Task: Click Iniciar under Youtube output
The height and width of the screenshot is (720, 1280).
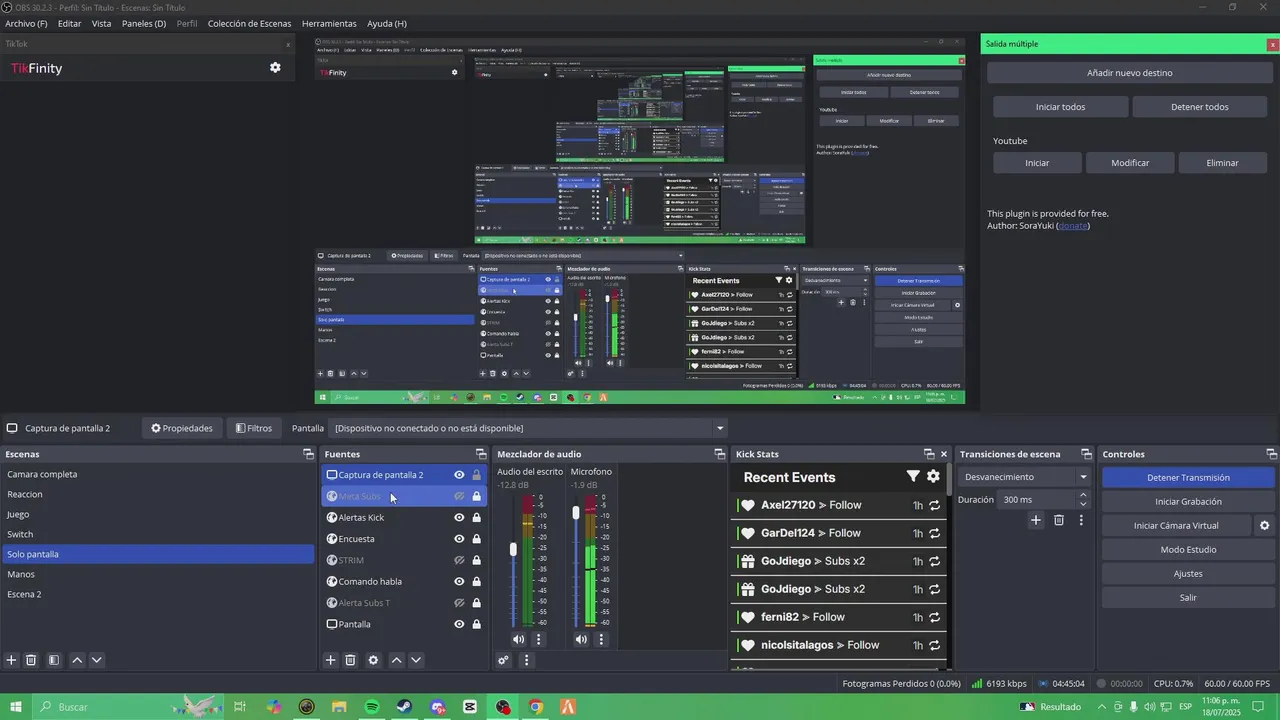Action: click(1037, 163)
